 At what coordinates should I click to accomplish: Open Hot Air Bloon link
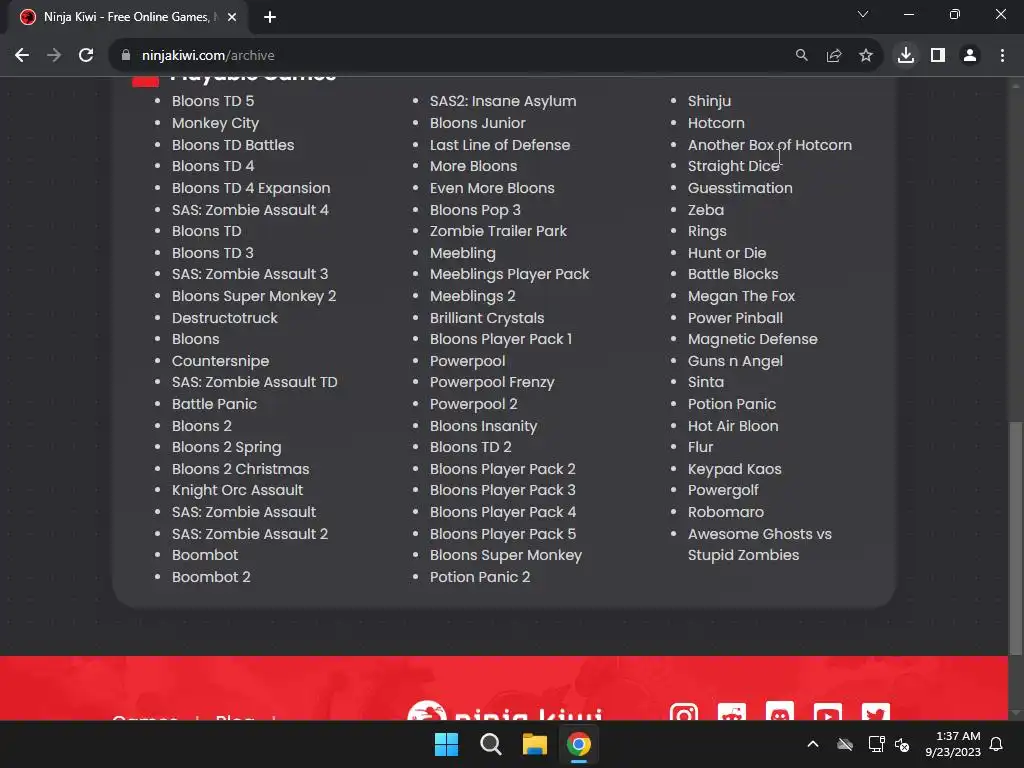(x=733, y=426)
